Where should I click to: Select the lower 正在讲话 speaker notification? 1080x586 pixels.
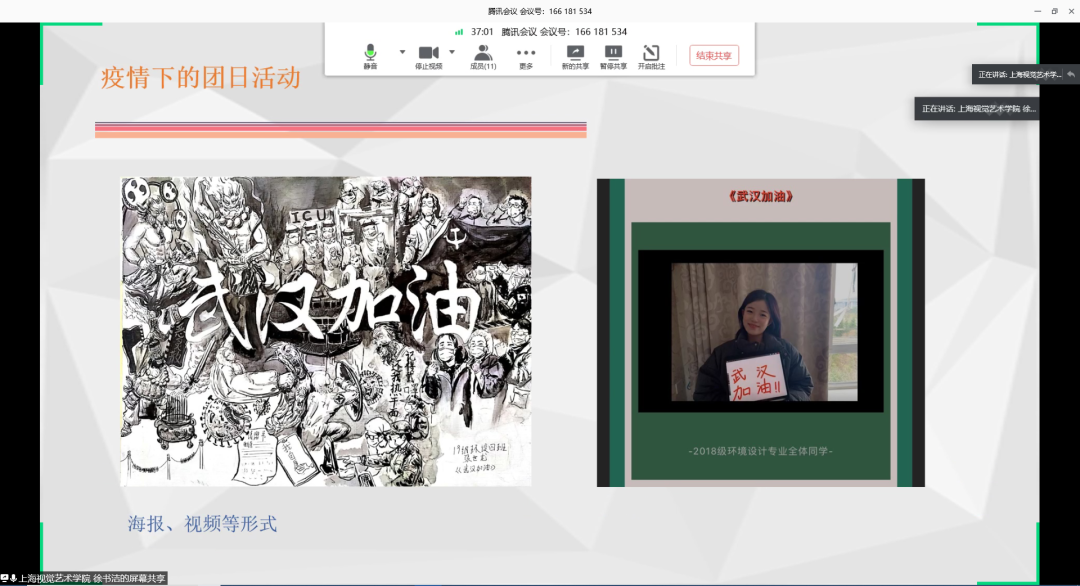coord(978,109)
